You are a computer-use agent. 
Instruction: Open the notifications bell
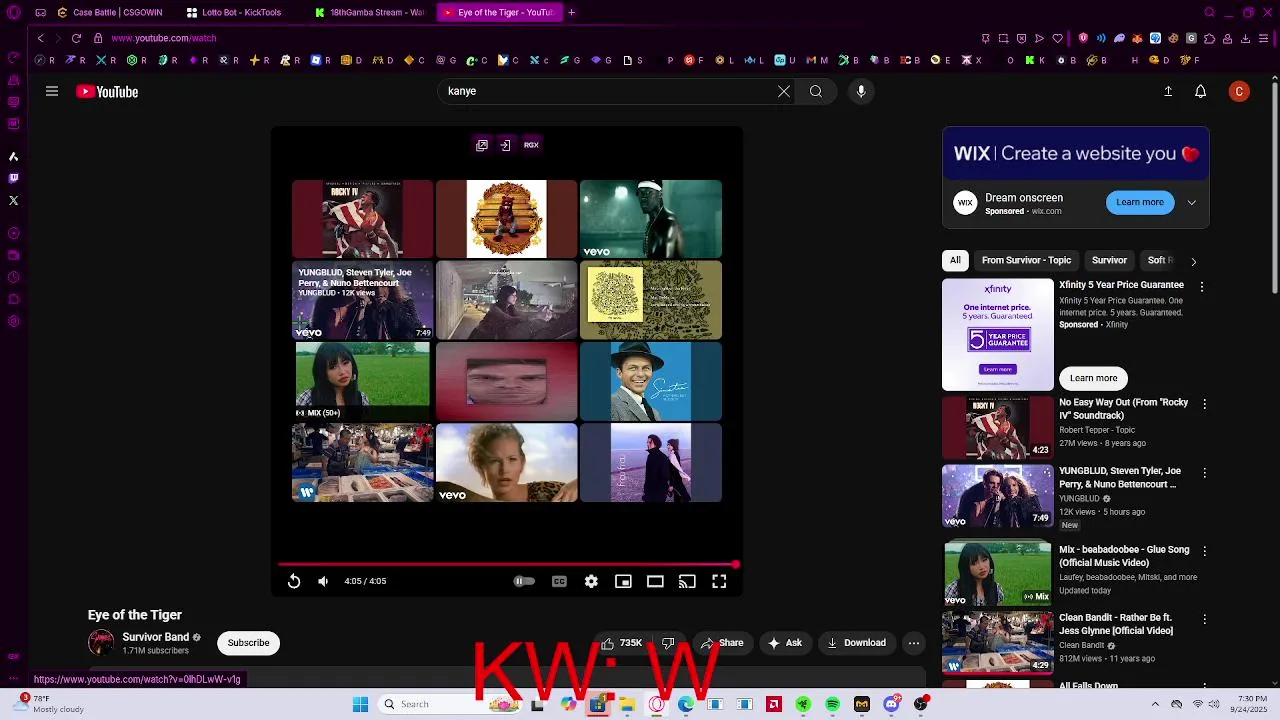point(1201,91)
